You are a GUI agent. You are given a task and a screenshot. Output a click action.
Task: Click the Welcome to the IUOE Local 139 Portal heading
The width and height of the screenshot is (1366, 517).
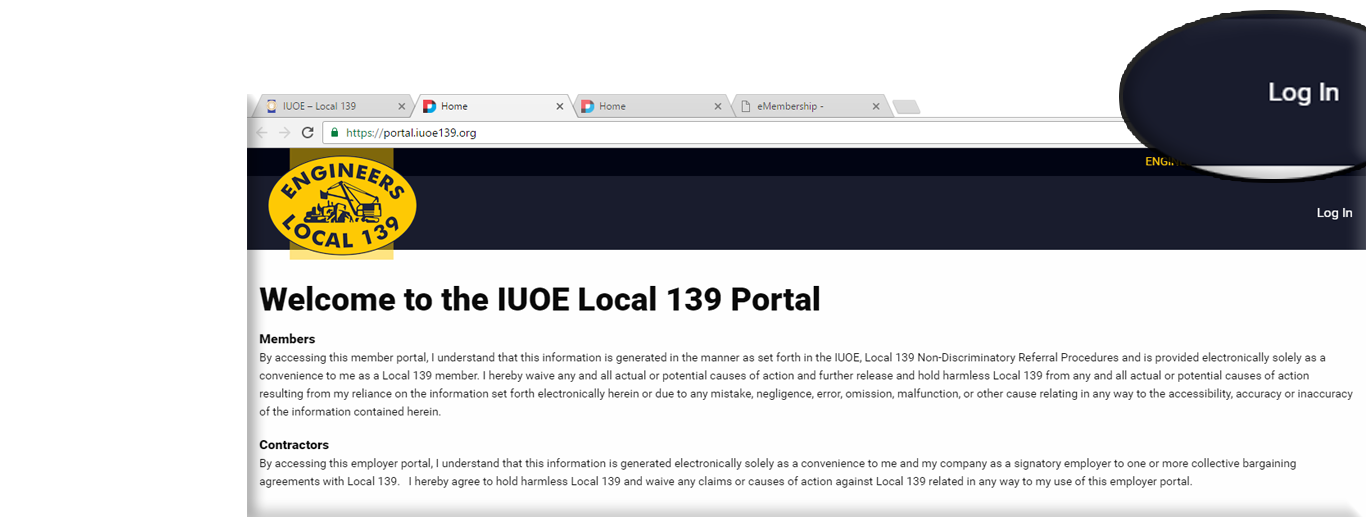[540, 300]
